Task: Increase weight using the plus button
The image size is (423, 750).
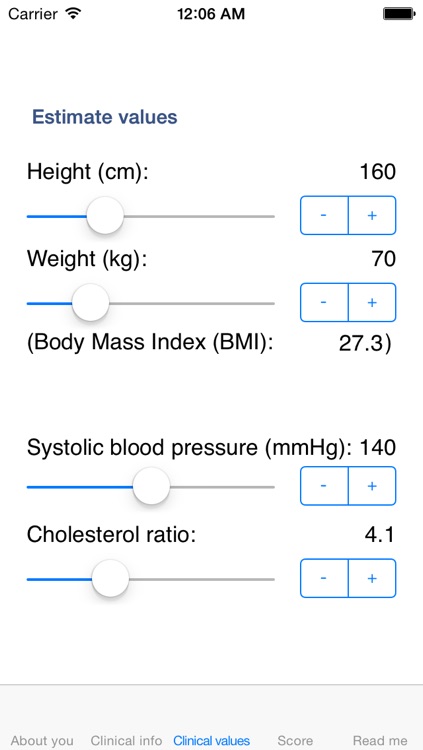Action: (372, 302)
